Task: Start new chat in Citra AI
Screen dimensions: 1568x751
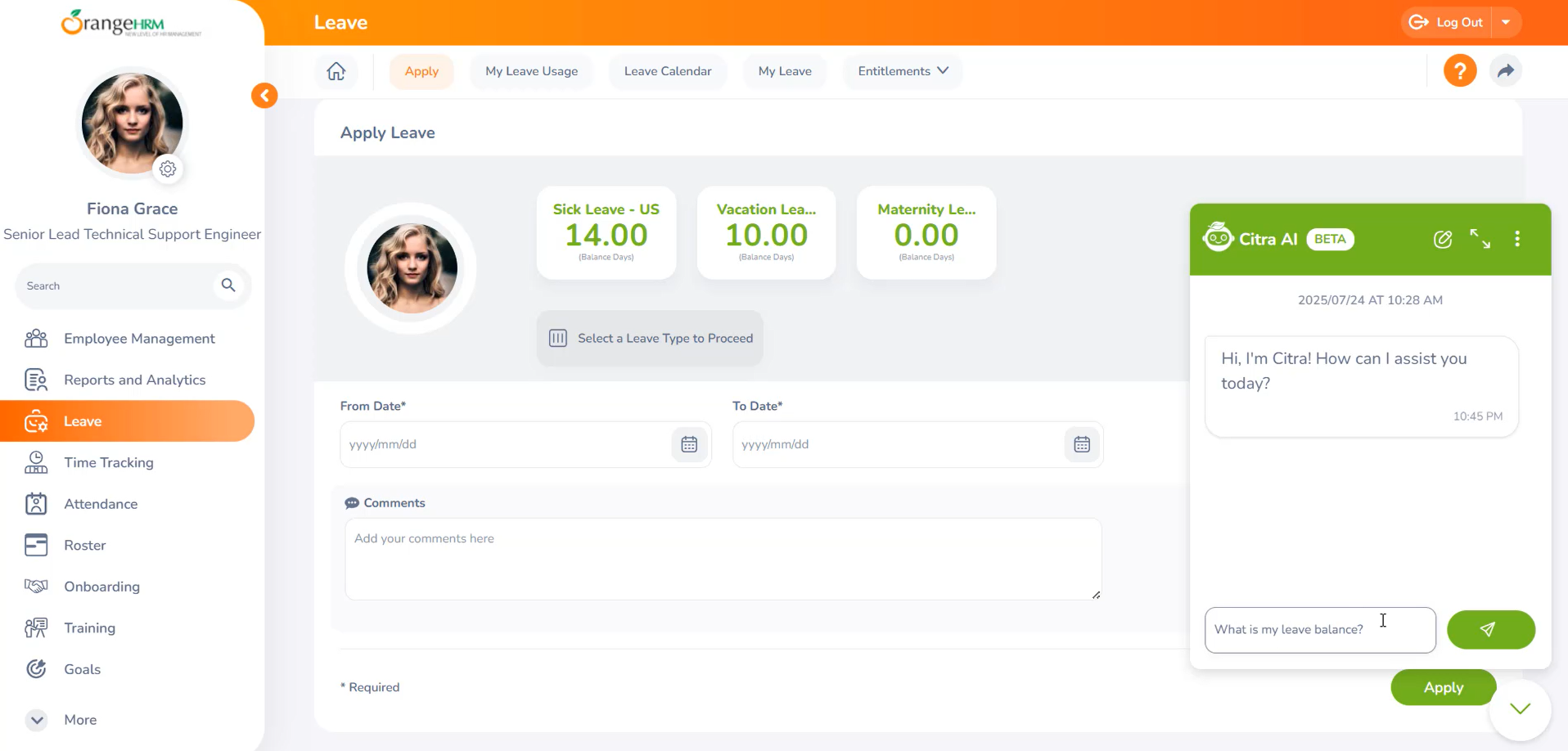Action: 1442,239
